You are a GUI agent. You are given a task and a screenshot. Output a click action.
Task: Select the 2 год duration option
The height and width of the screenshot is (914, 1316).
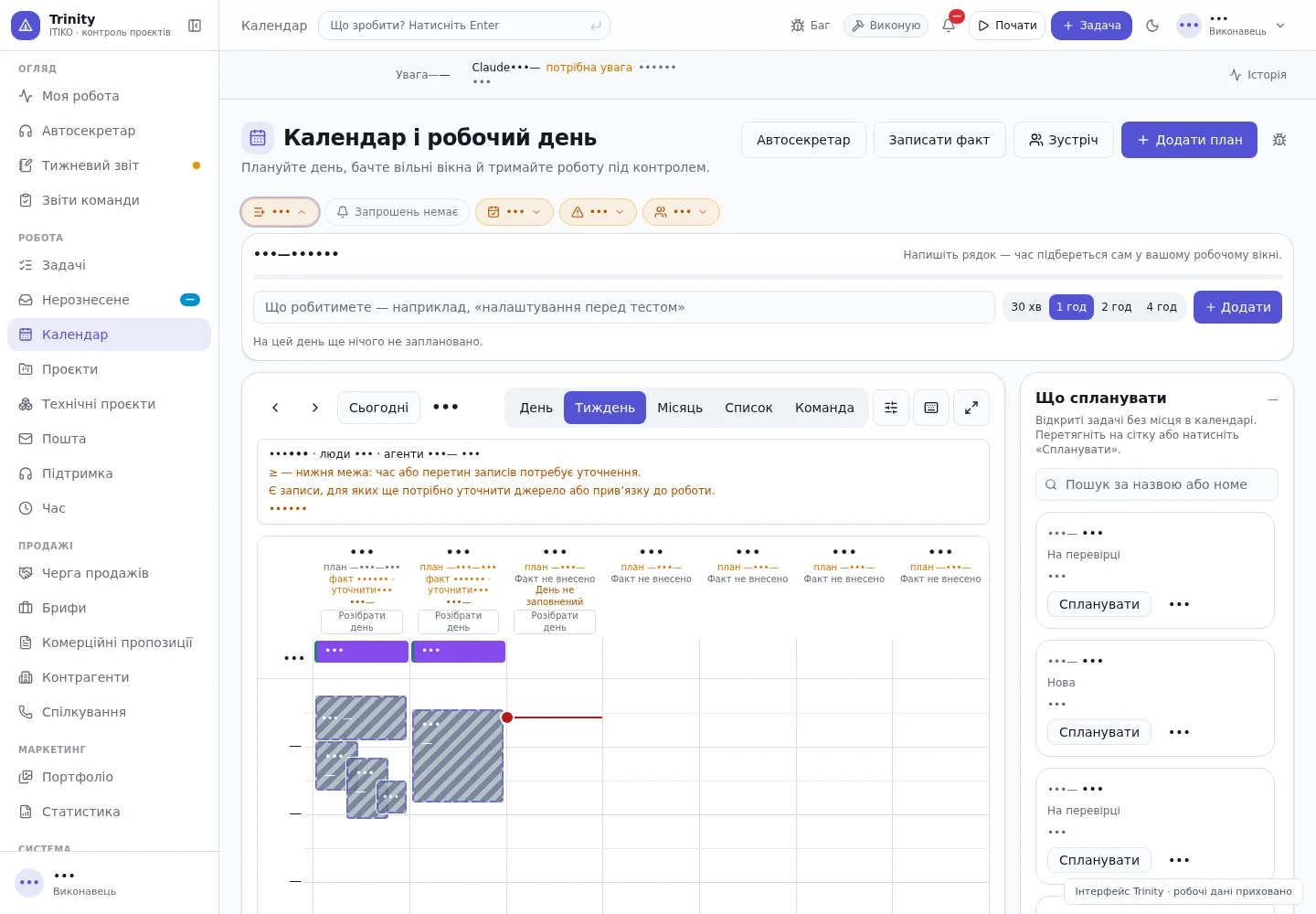tap(1117, 307)
